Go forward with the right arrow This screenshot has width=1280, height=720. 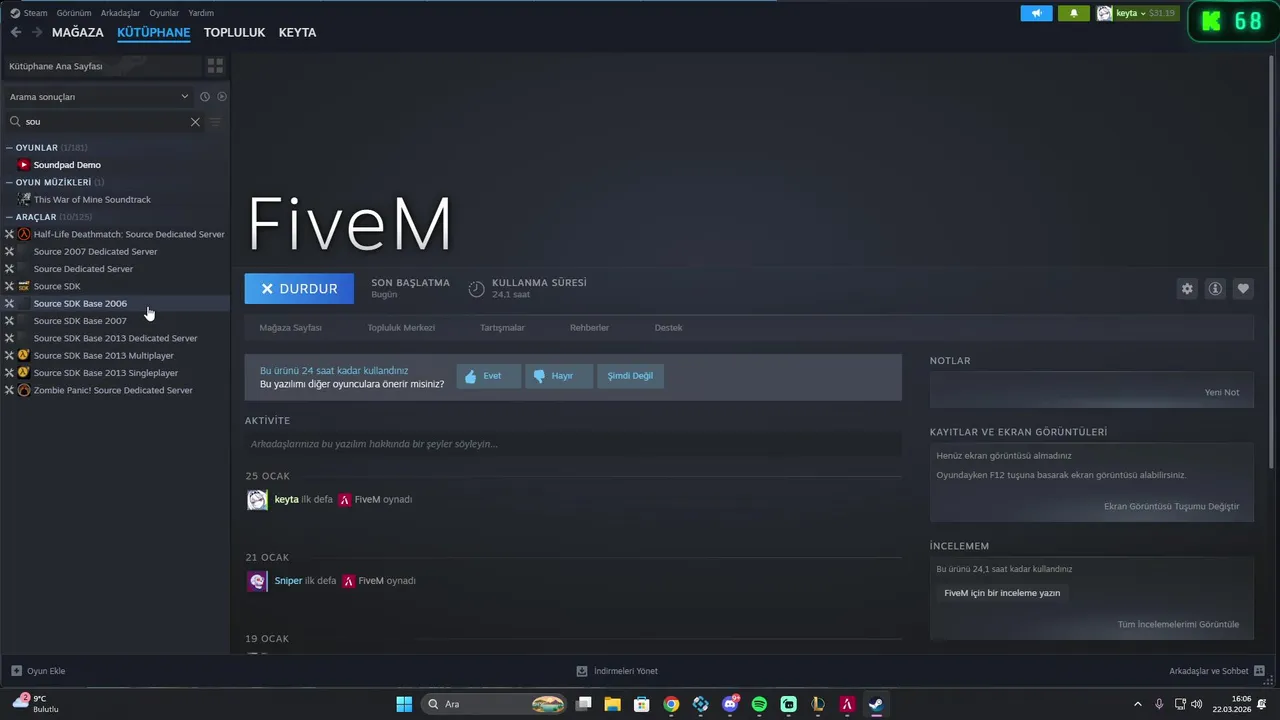point(37,32)
